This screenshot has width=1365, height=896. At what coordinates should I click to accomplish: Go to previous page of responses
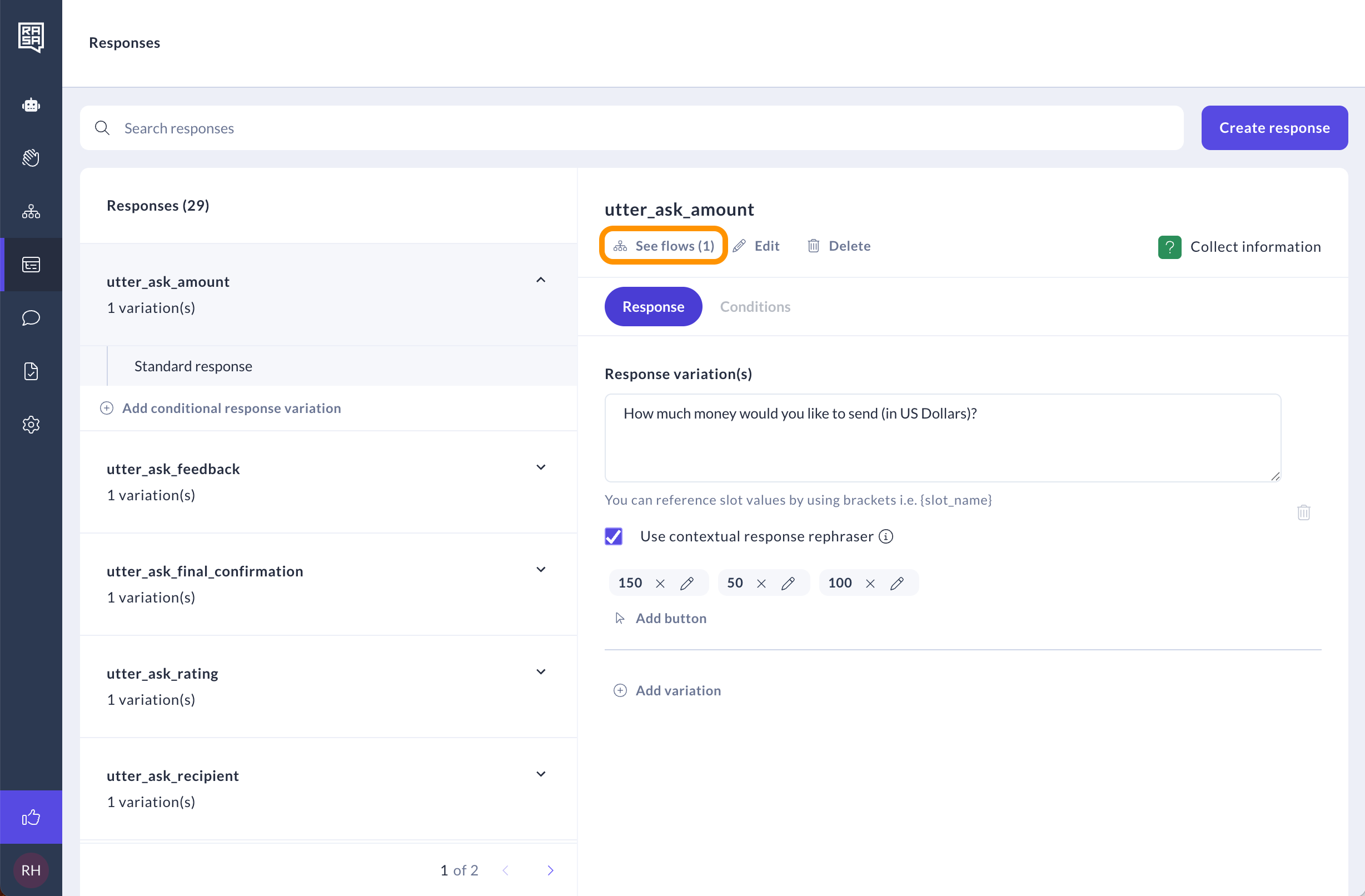tap(505, 870)
